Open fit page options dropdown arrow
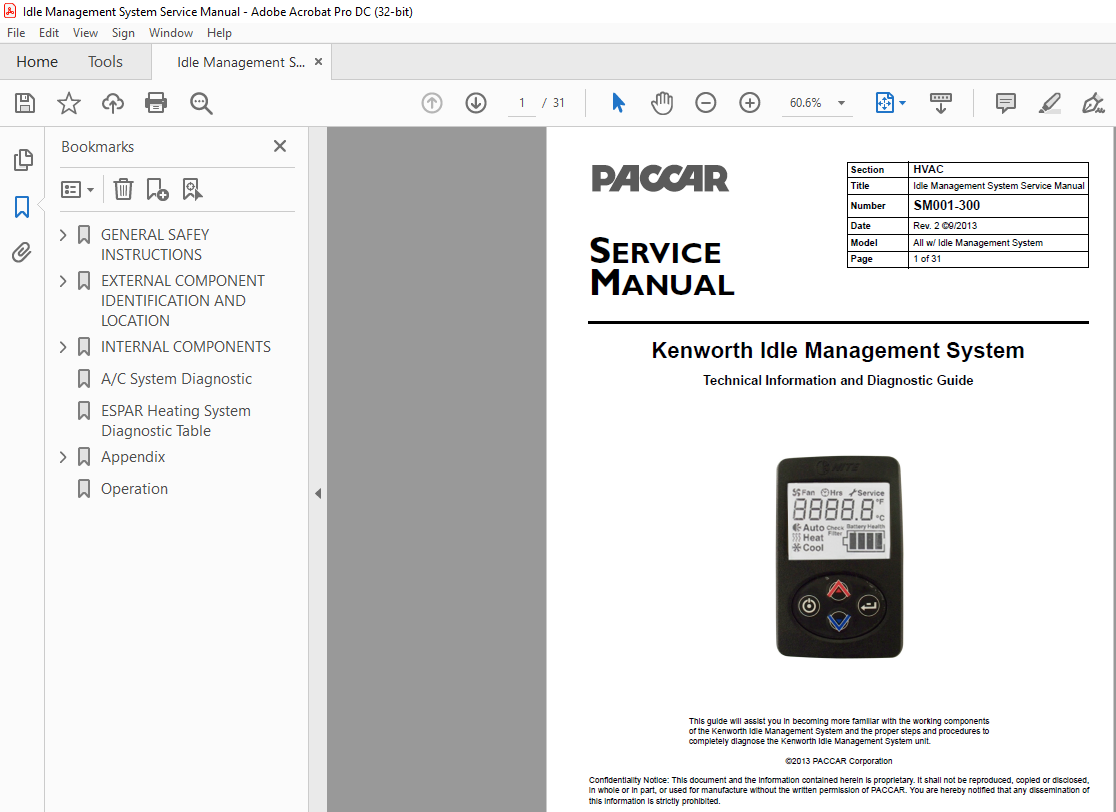 pyautogui.click(x=902, y=103)
